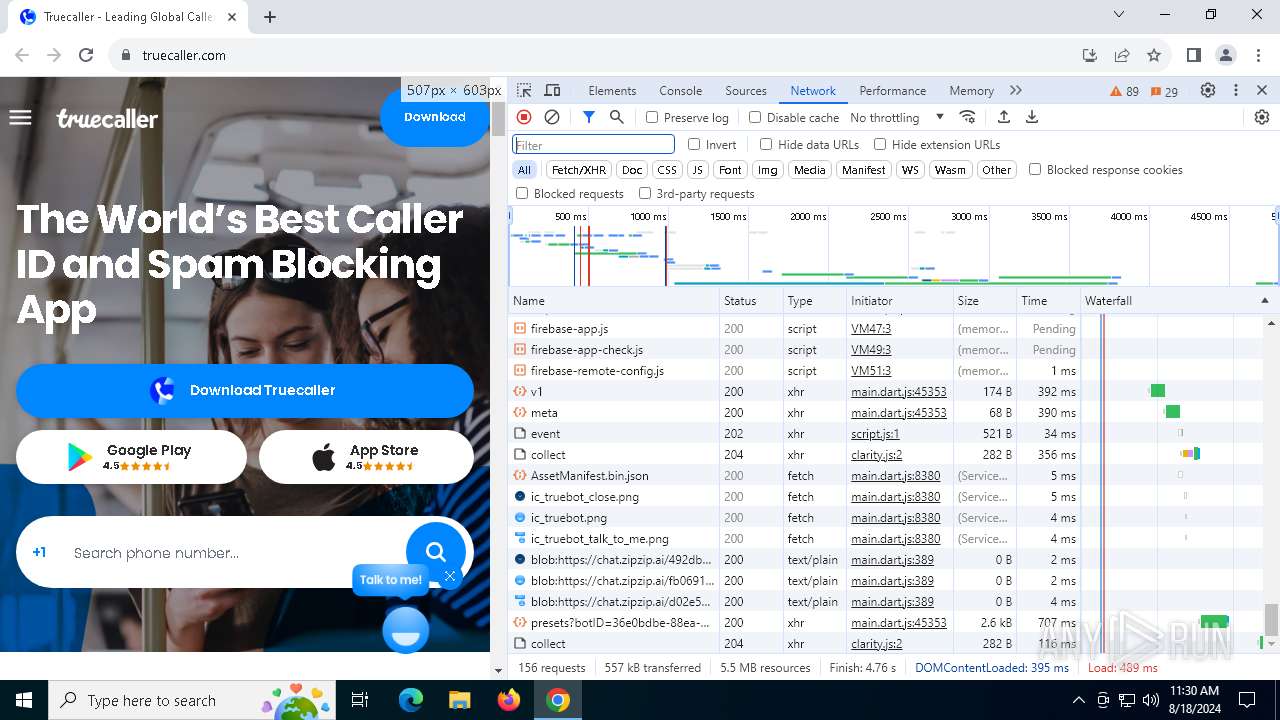Click the Filter text input

click(x=594, y=144)
